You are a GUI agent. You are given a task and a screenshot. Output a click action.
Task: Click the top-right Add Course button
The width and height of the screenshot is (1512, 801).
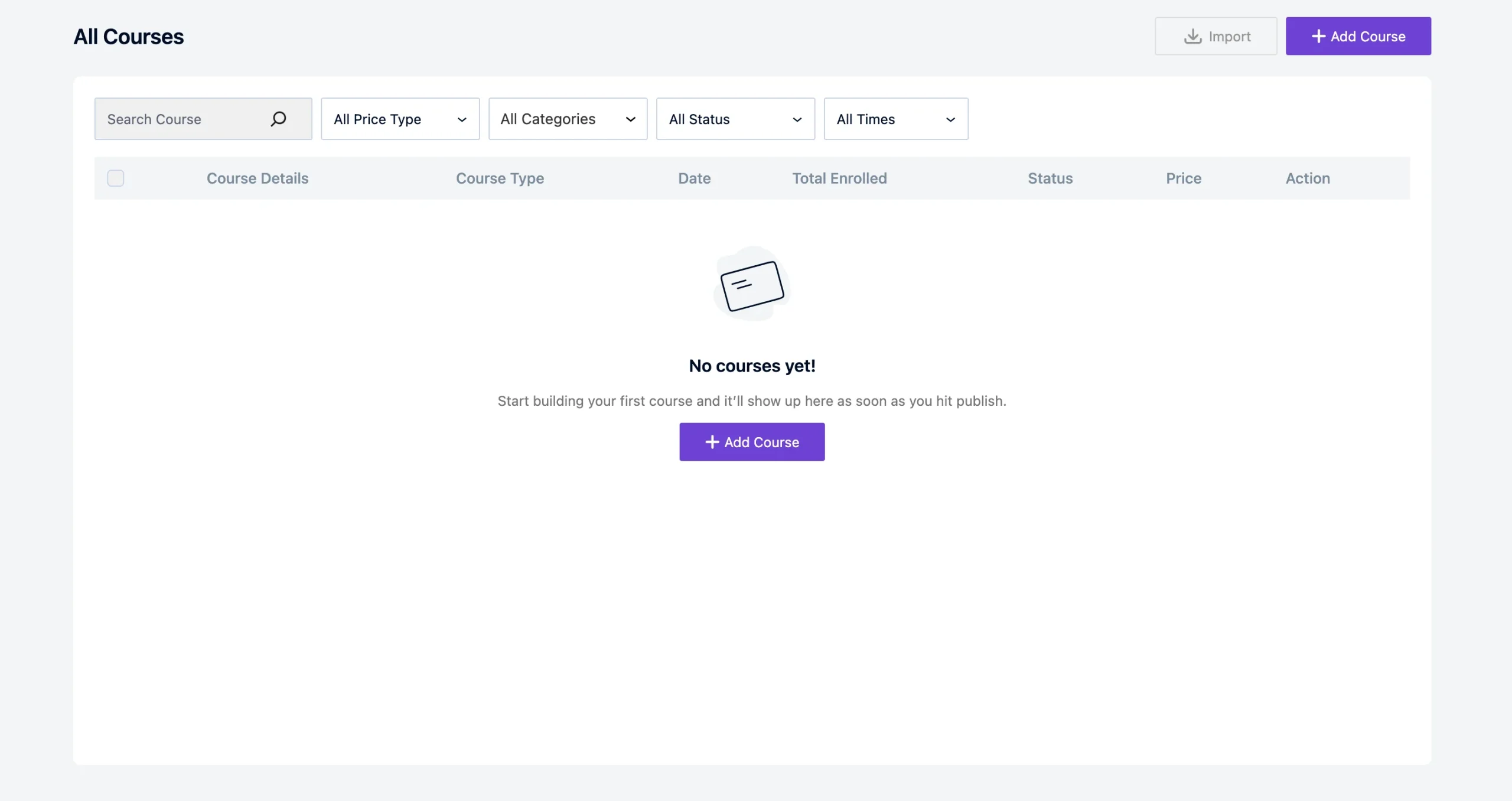point(1358,36)
